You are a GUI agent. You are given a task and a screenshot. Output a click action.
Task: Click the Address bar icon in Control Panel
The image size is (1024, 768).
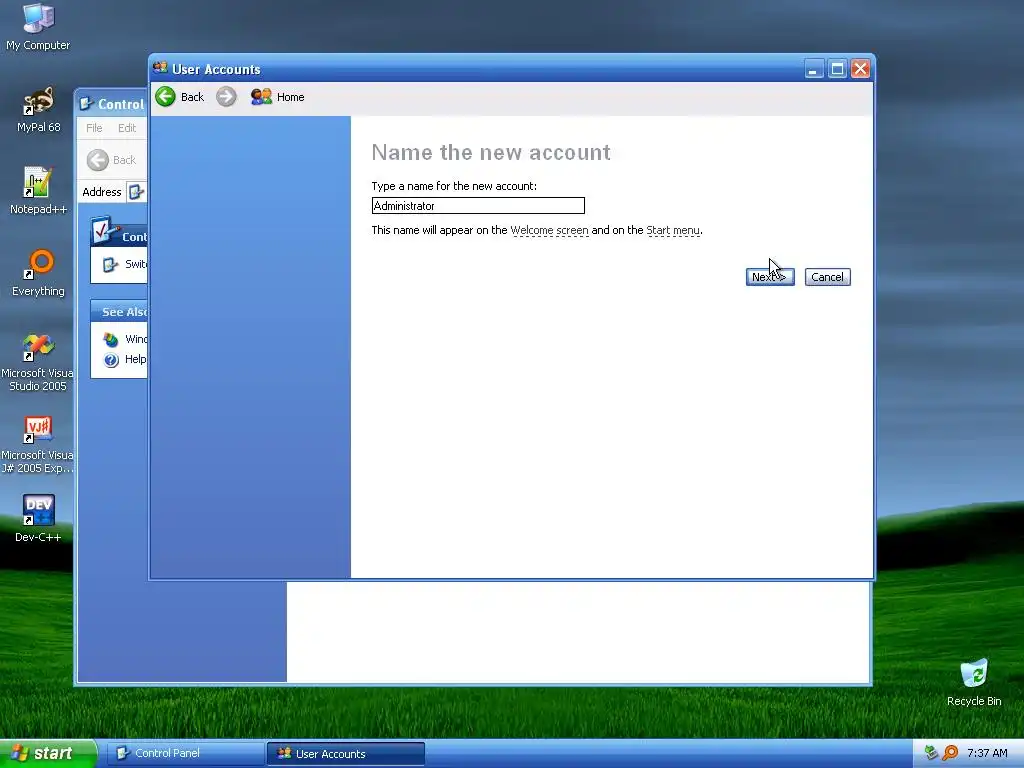pyautogui.click(x=136, y=192)
